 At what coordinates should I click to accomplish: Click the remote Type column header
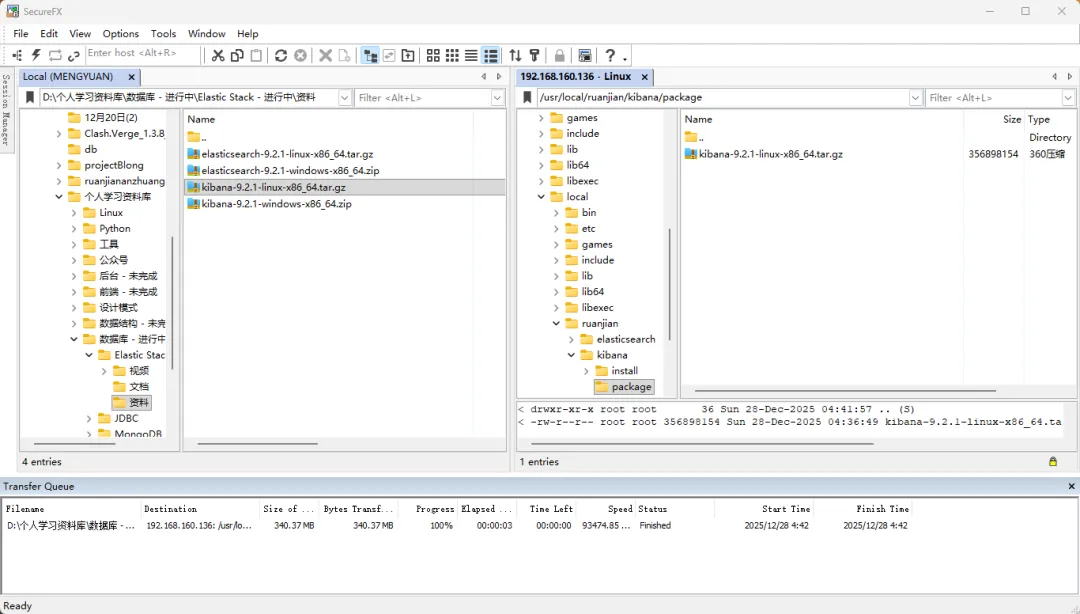pyautogui.click(x=1050, y=119)
